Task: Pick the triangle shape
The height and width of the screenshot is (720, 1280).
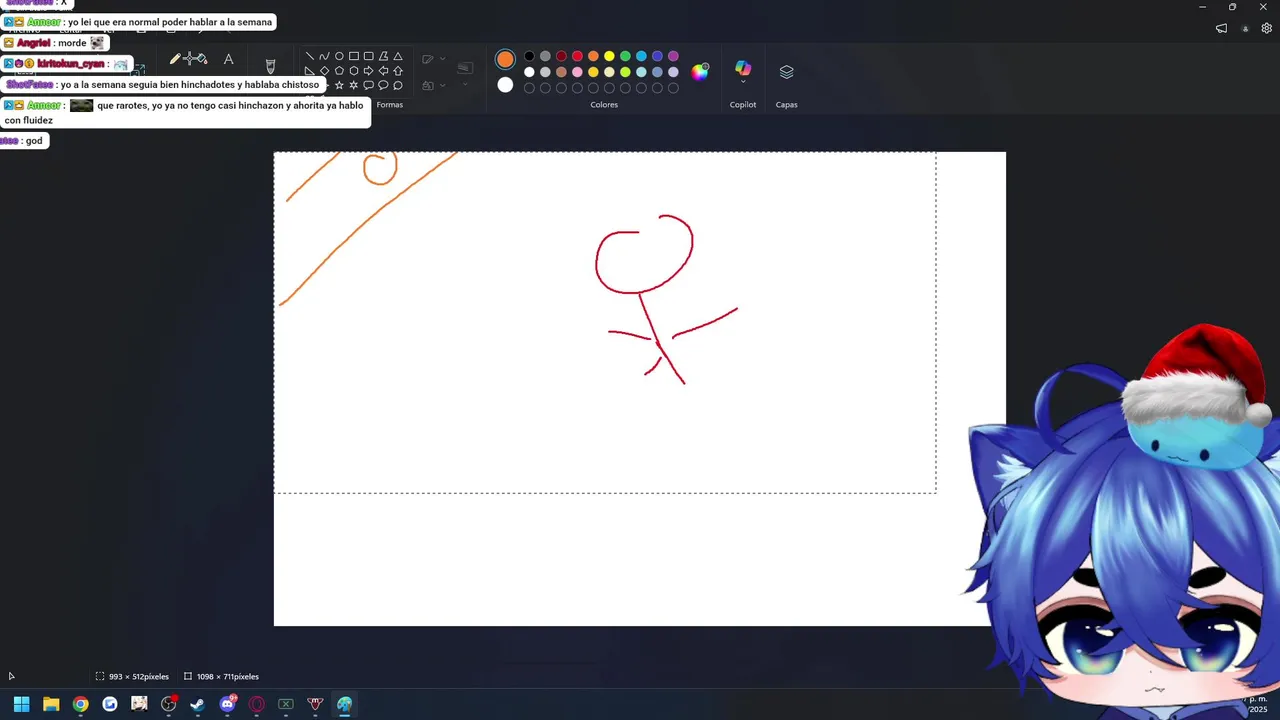Action: coord(398,56)
